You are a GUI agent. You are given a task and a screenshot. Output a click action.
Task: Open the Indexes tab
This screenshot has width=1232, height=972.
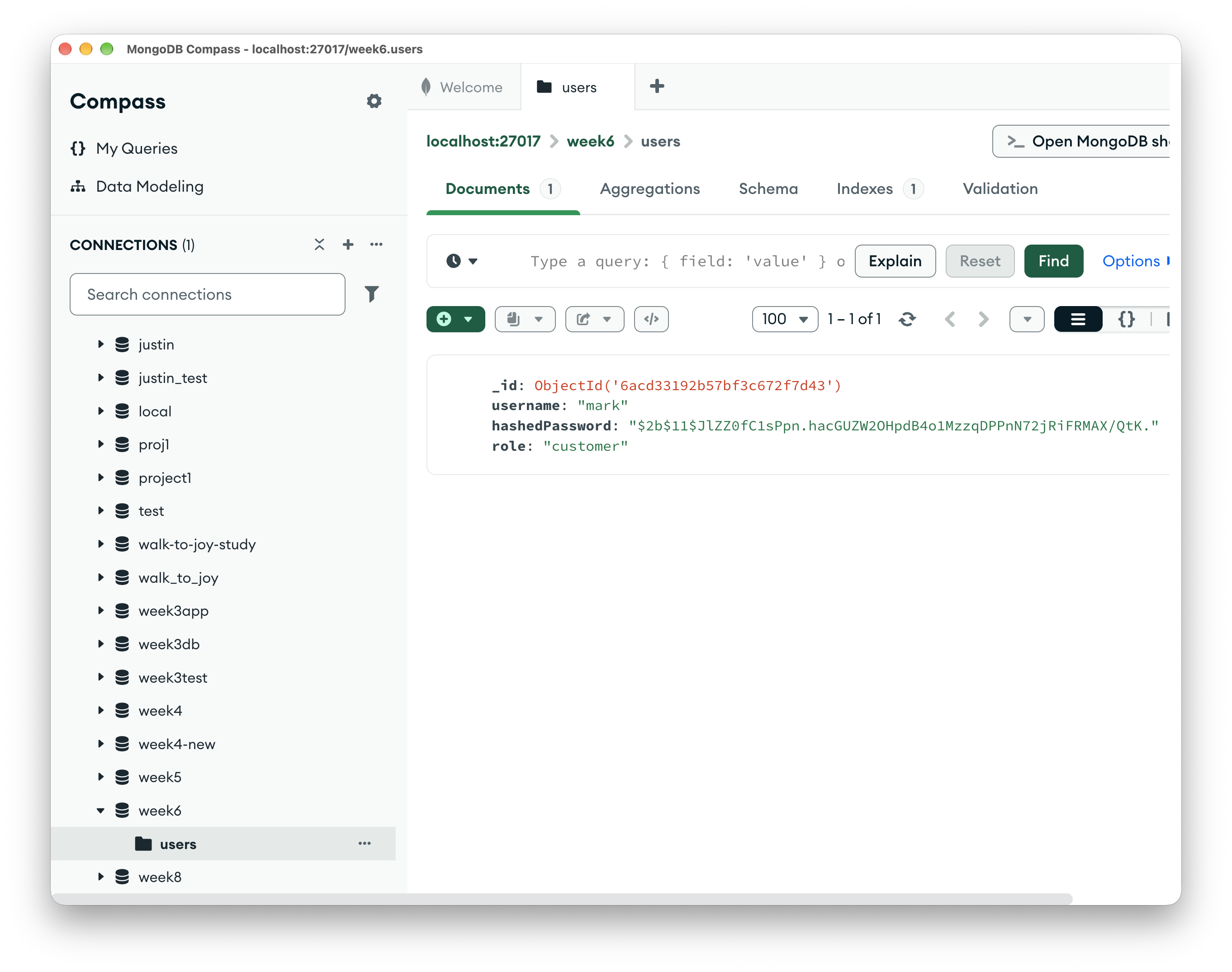880,189
